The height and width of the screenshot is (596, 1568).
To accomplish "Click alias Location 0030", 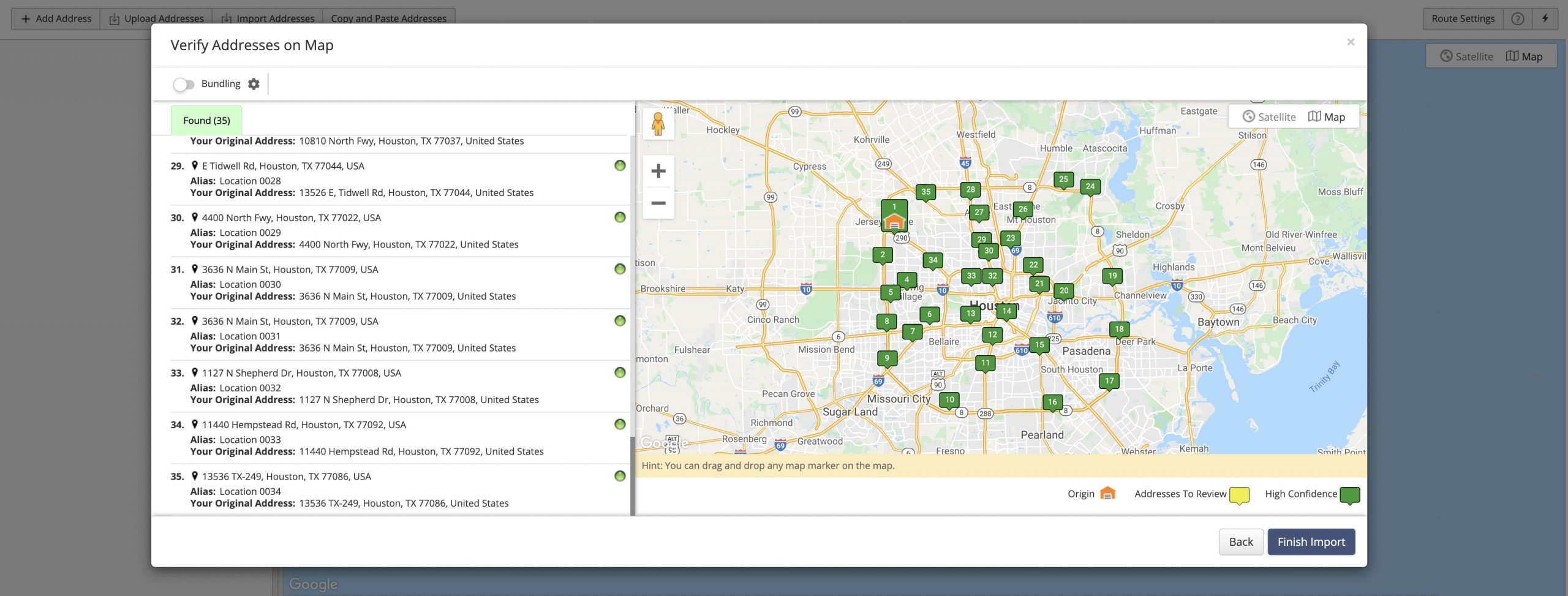I will click(x=250, y=284).
